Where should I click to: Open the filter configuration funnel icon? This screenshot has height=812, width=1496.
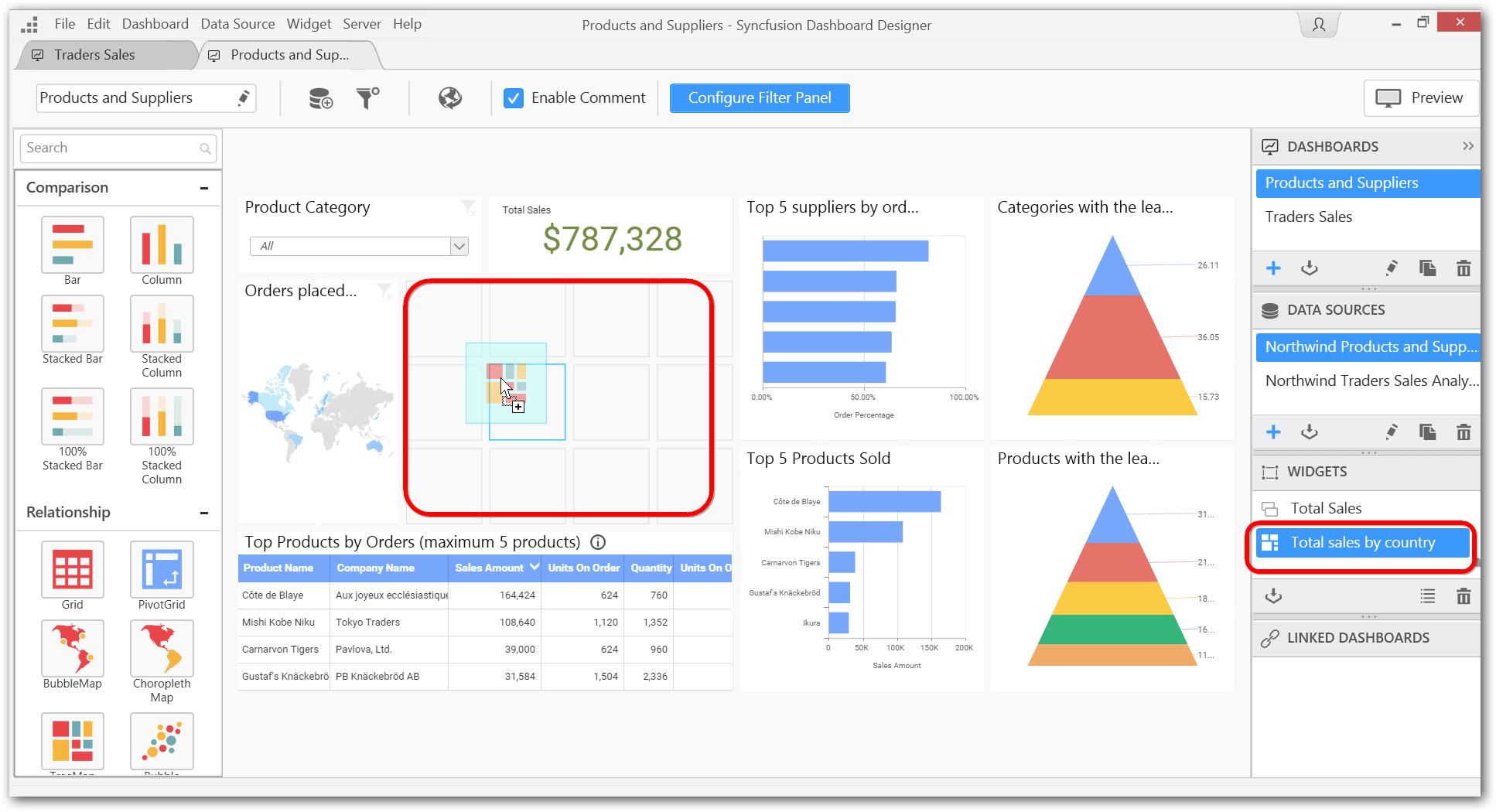[367, 98]
